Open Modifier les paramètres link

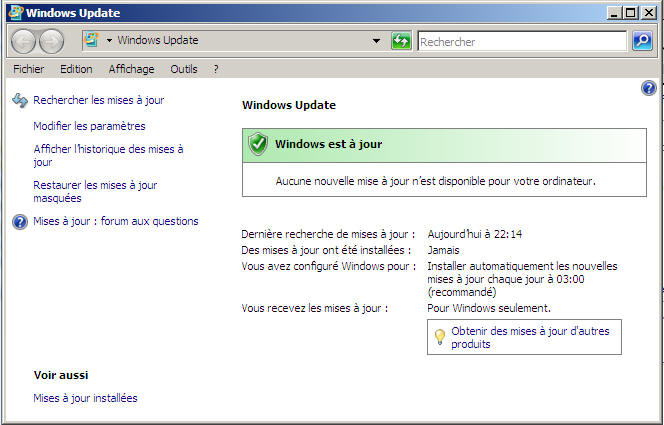(x=89, y=126)
